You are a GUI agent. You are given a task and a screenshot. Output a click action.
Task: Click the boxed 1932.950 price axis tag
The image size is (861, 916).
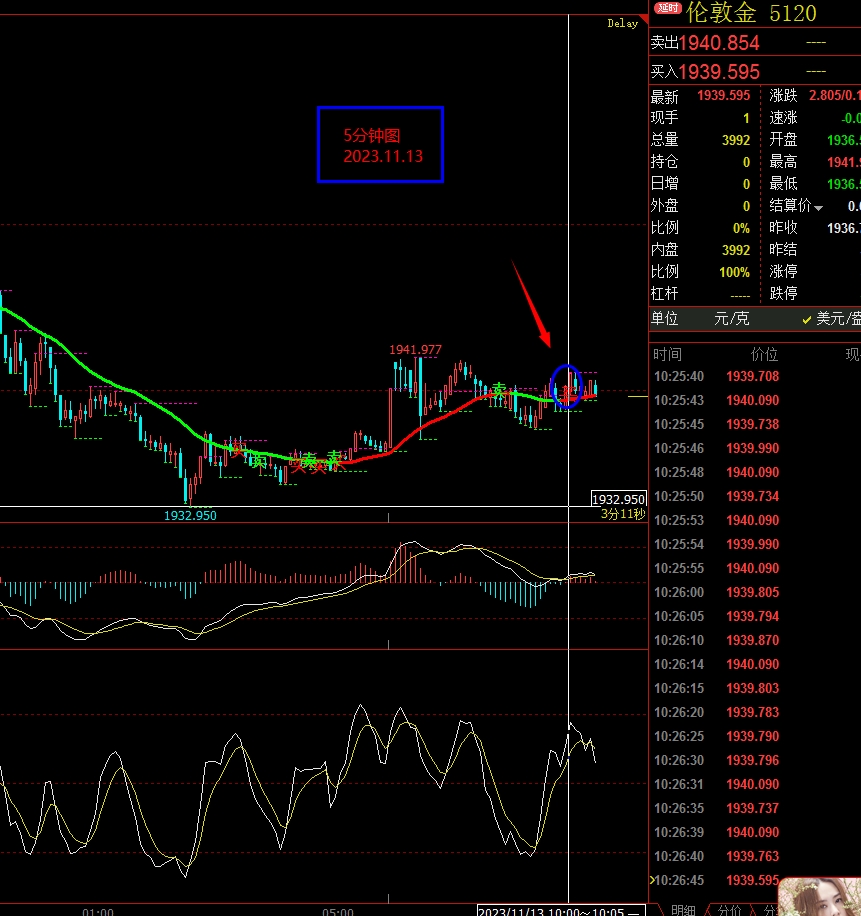pos(619,499)
